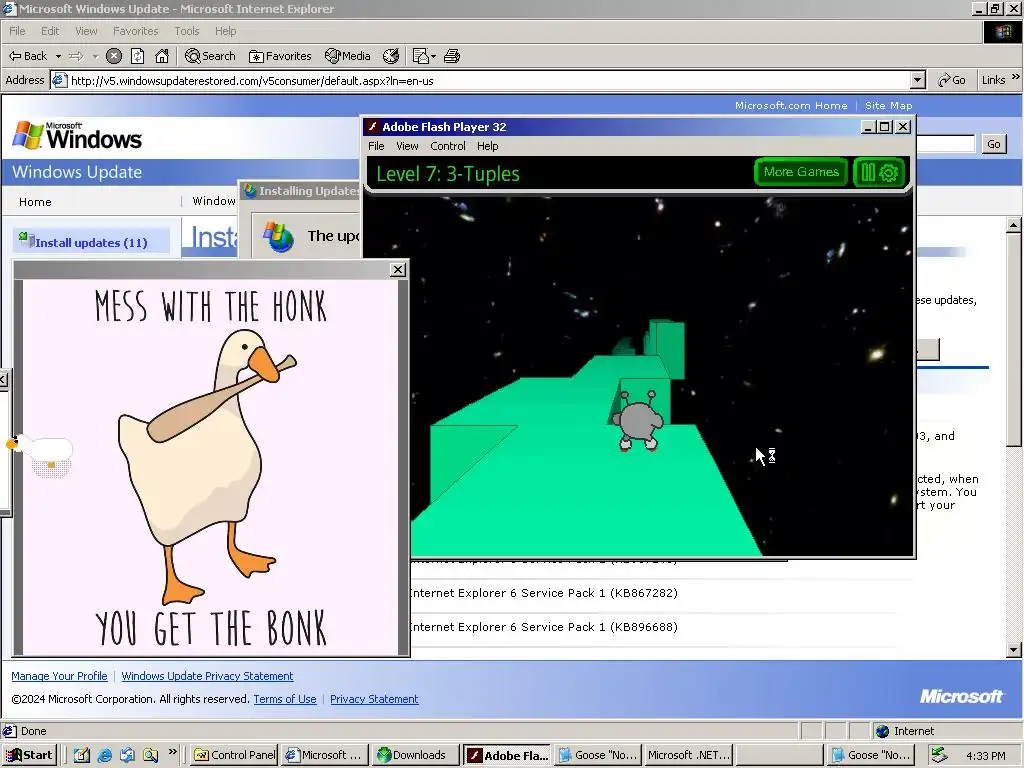Click the Go button beside the address bar
Viewport: 1024px width, 768px height.
pyautogui.click(x=952, y=80)
